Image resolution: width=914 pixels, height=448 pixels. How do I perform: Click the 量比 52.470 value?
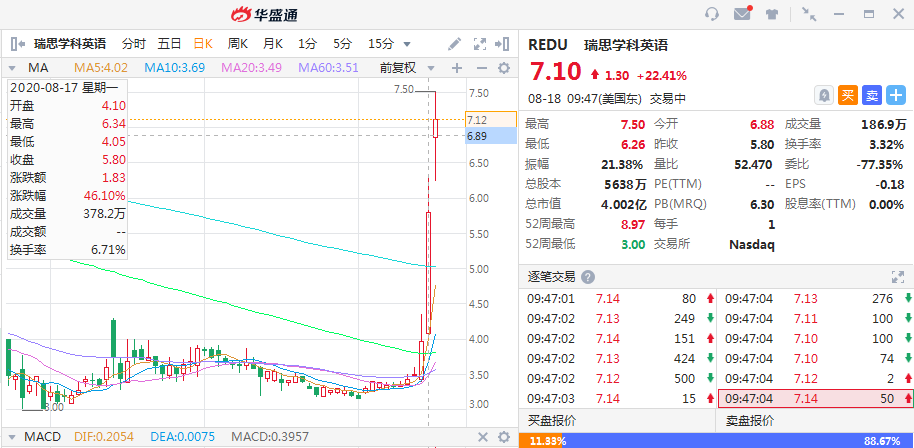click(x=753, y=164)
